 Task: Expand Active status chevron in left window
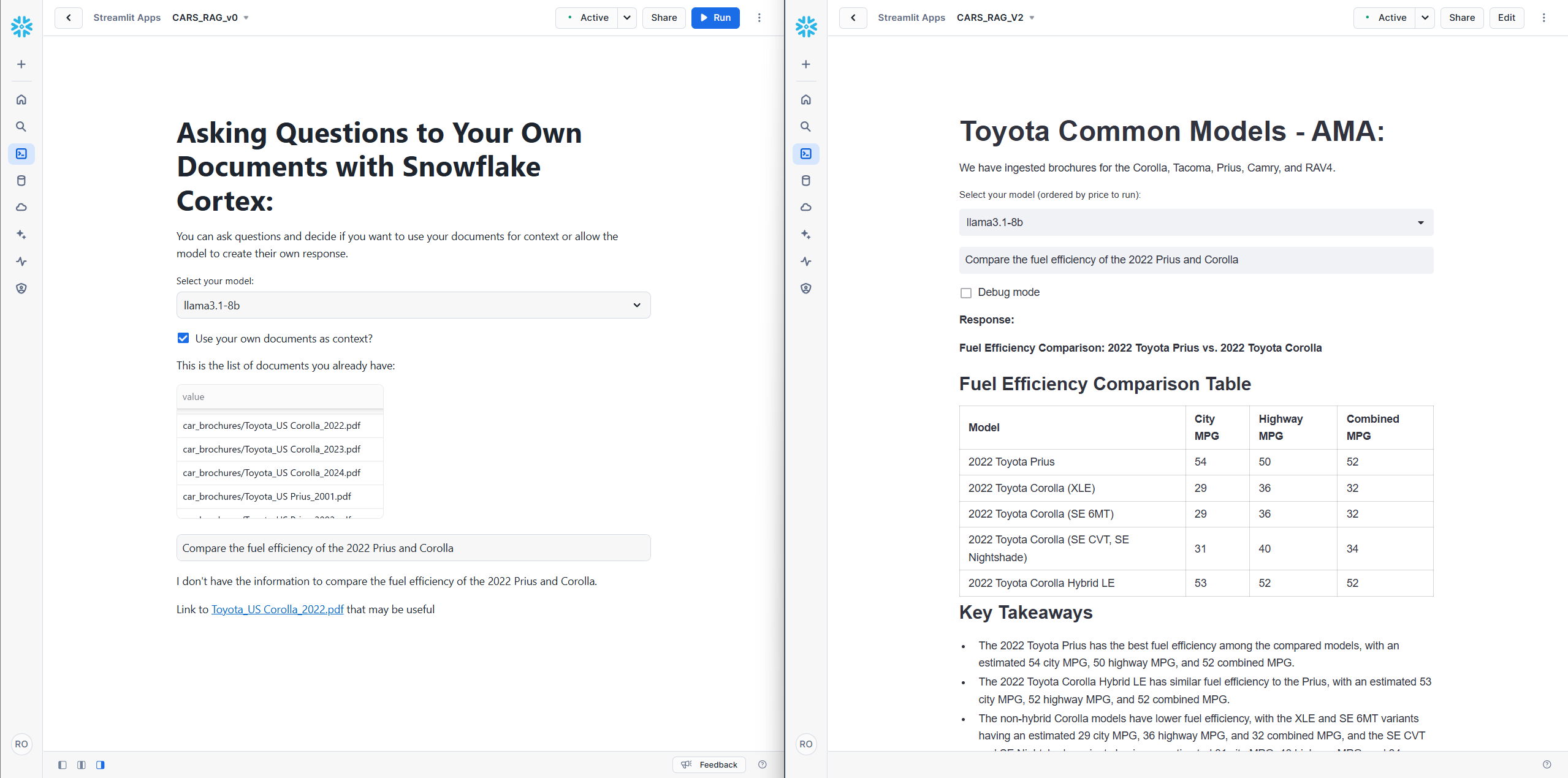627,18
